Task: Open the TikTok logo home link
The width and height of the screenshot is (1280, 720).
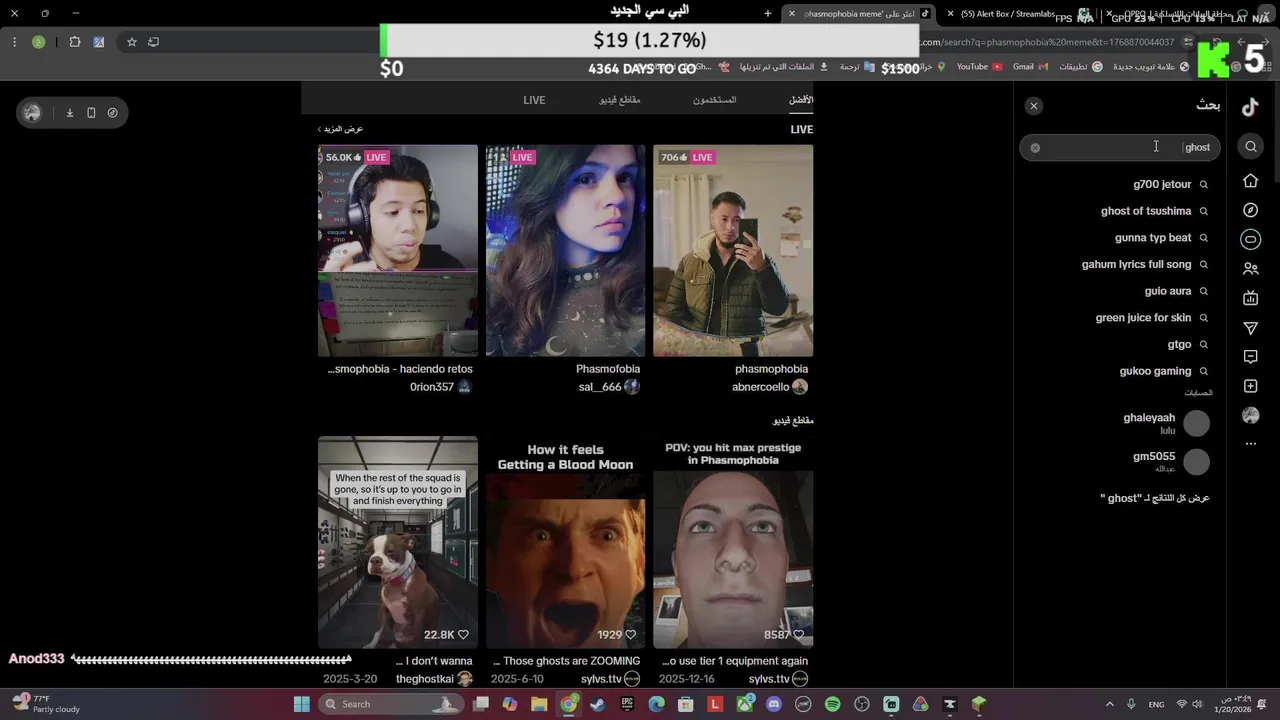Action: (x=1250, y=108)
